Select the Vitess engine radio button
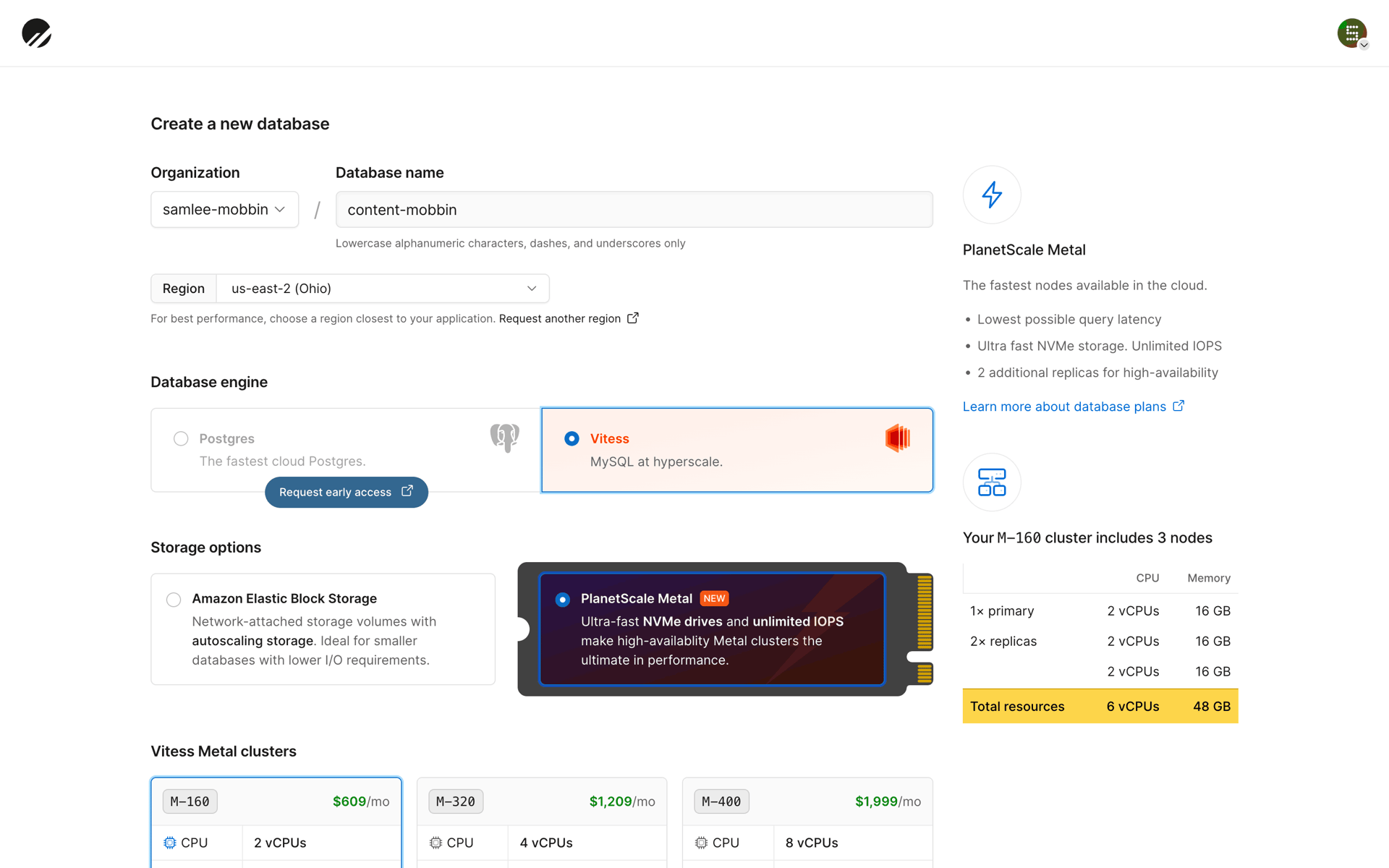The height and width of the screenshot is (868, 1389). coord(572,438)
